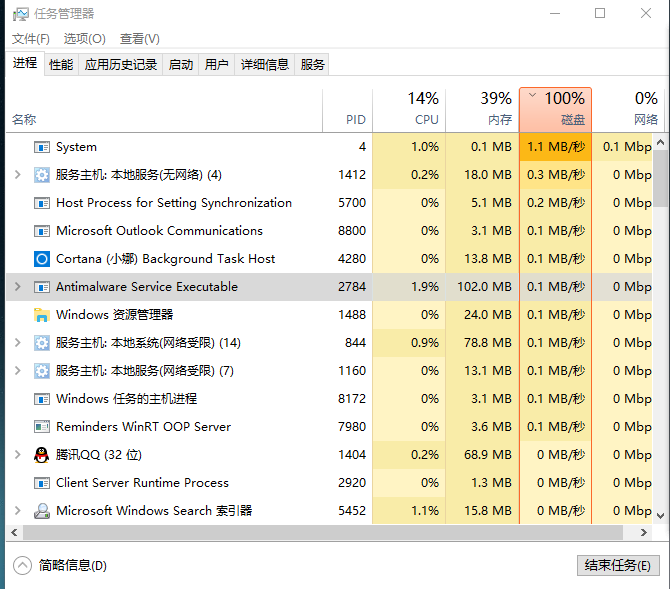Switch to the 应用历史记录 tab

tap(120, 65)
